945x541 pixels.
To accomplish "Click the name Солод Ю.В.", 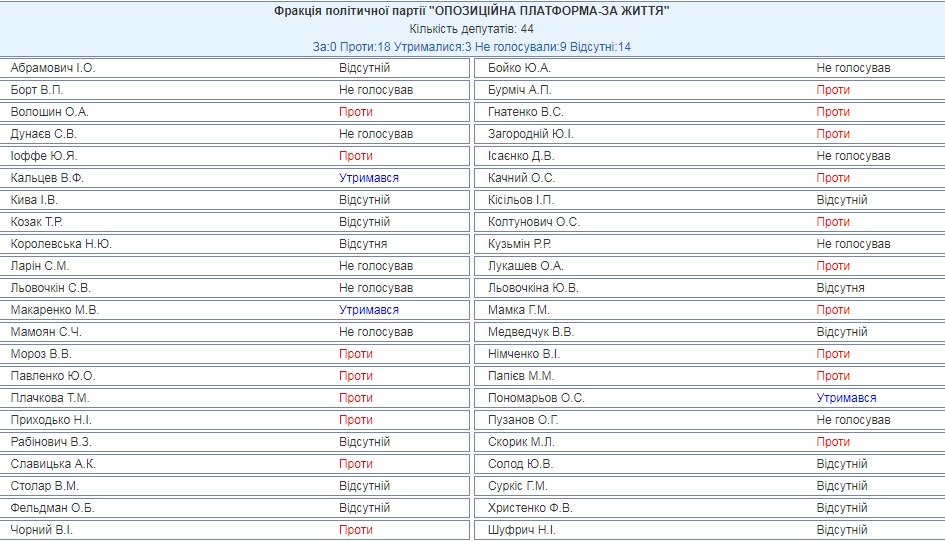I will coord(521,464).
